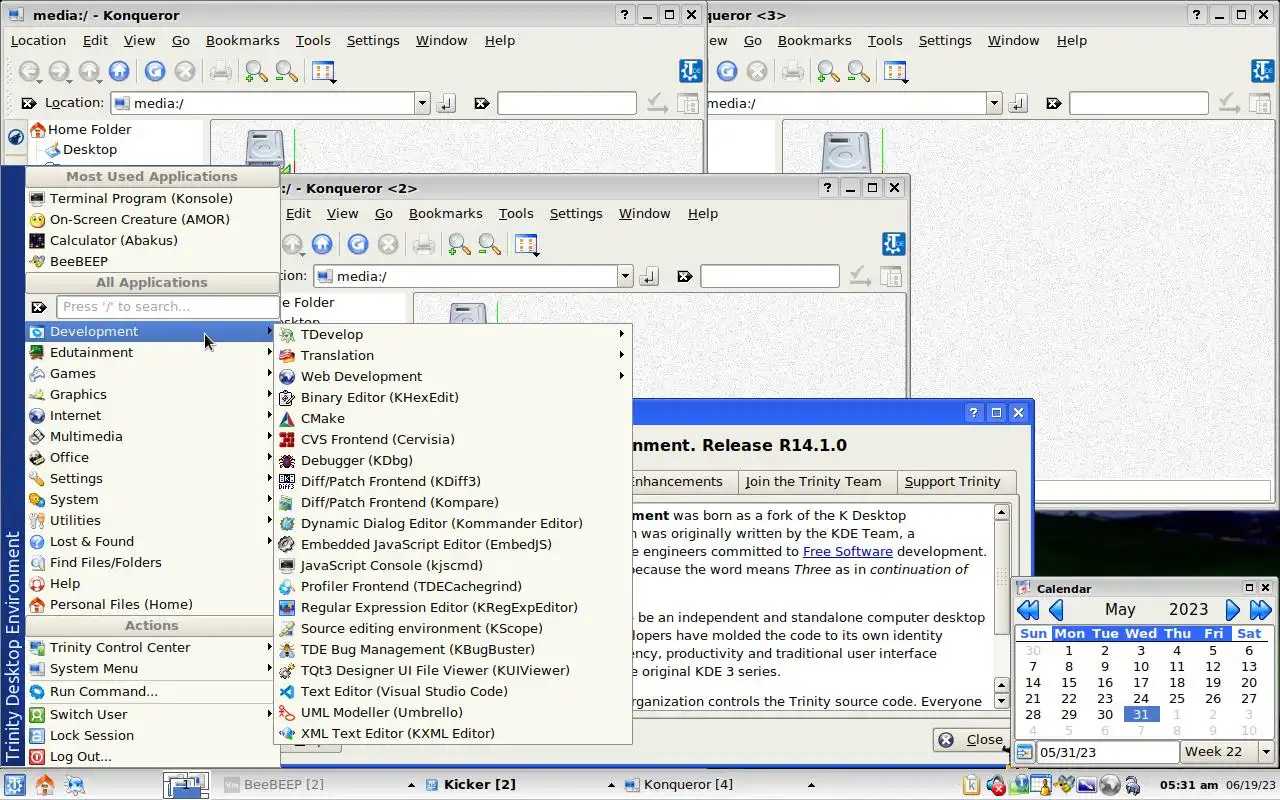
Task: Click the search input field in Konqueror <3>
Action: click(1138, 103)
